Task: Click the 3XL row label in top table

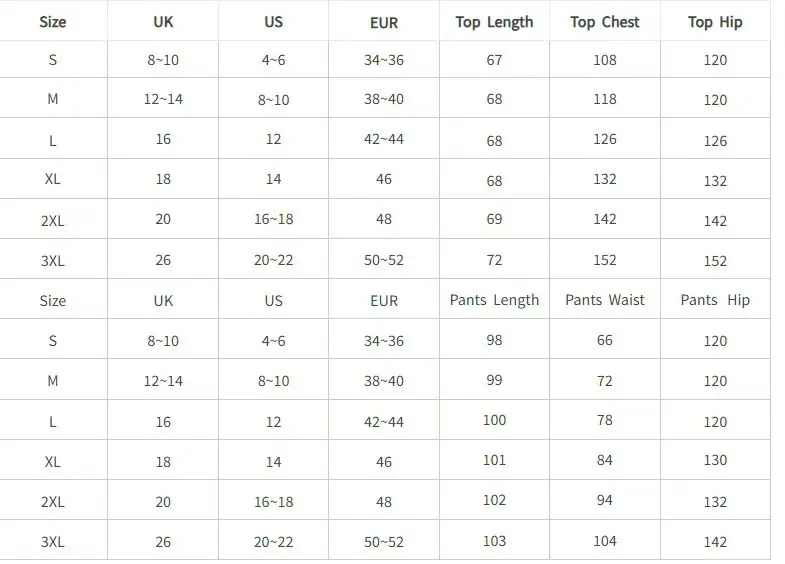Action: (53, 261)
